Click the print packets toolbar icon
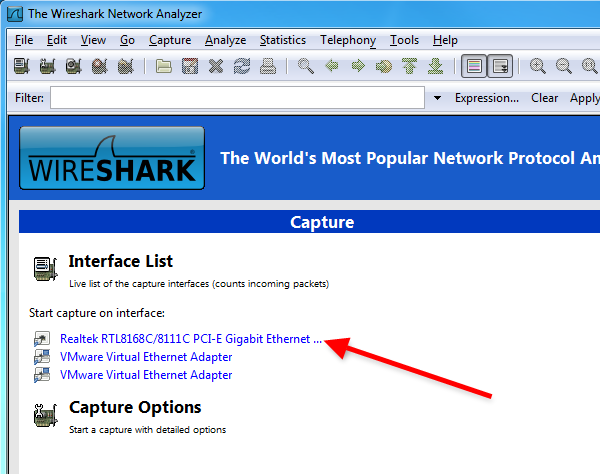Screen dimensions: 600x474 point(268,67)
